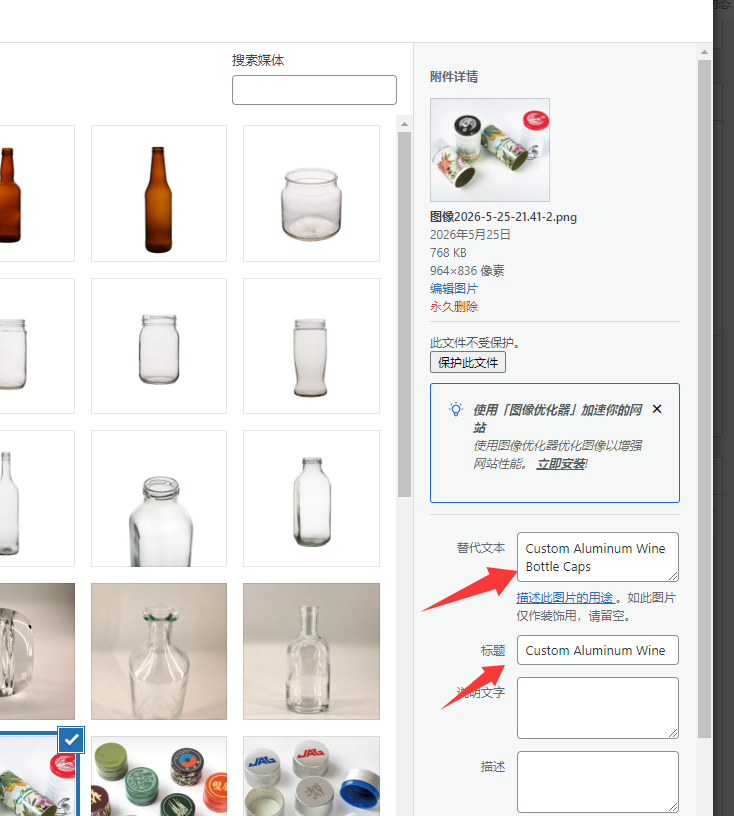Image resolution: width=734 pixels, height=816 pixels.
Task: Click the attachment preview image in details
Action: click(490, 150)
